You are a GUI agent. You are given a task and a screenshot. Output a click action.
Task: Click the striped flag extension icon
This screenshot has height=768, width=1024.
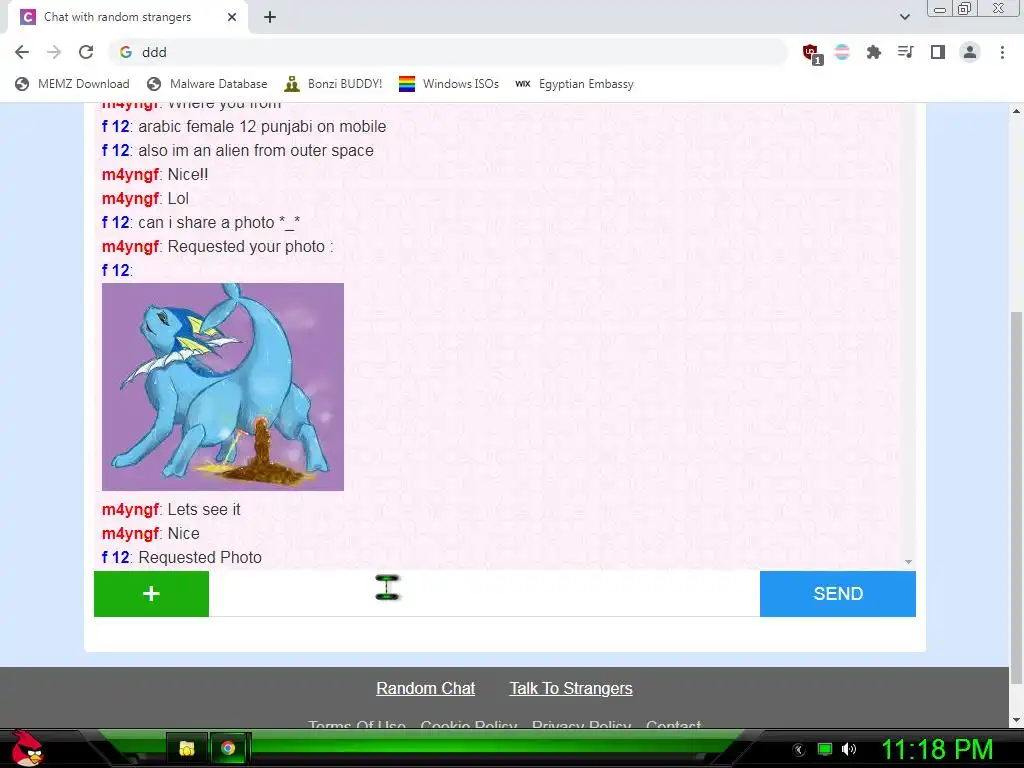842,52
